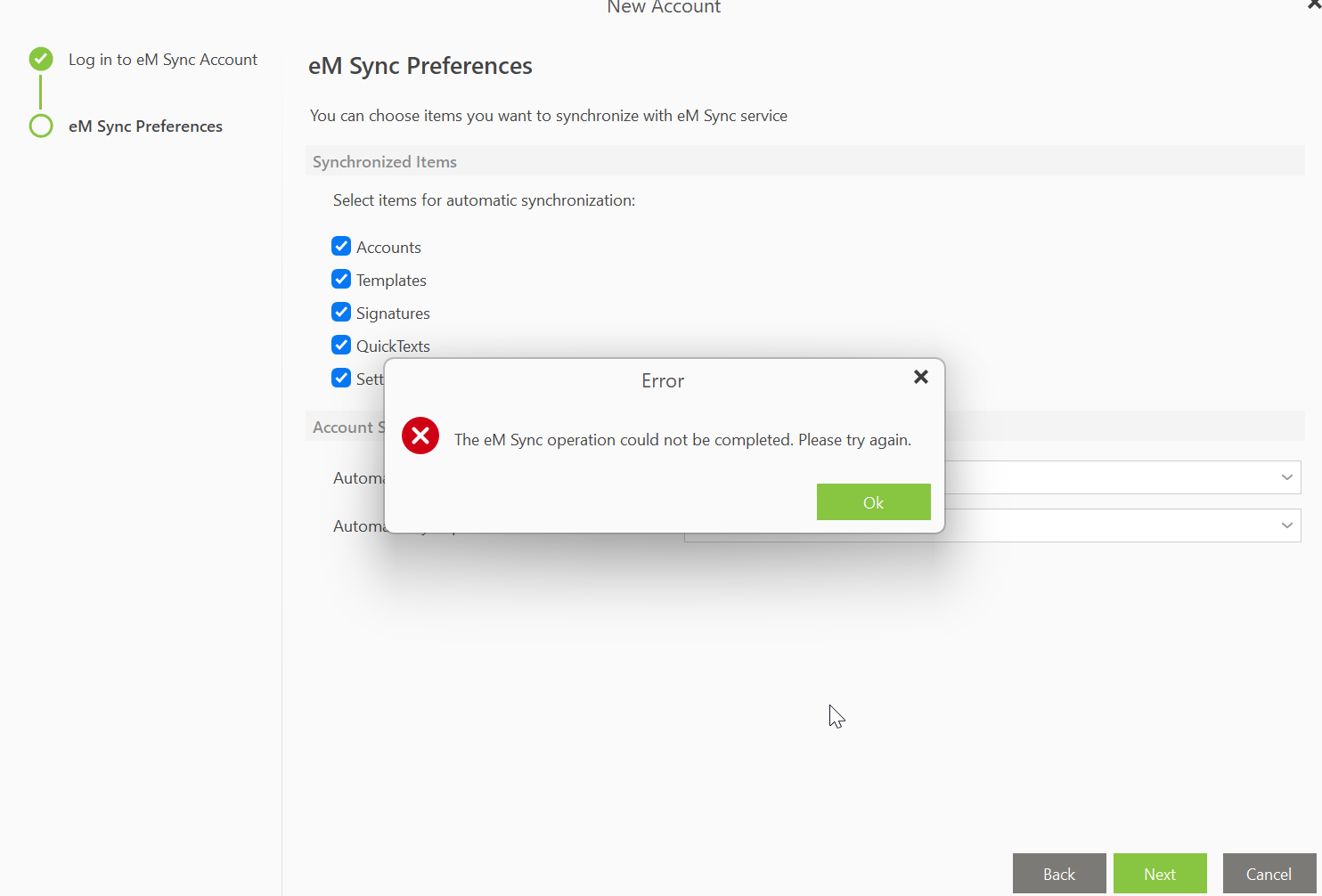Screen dimensions: 1322x896
Task: Click the Error dialog title
Action: pos(663,381)
